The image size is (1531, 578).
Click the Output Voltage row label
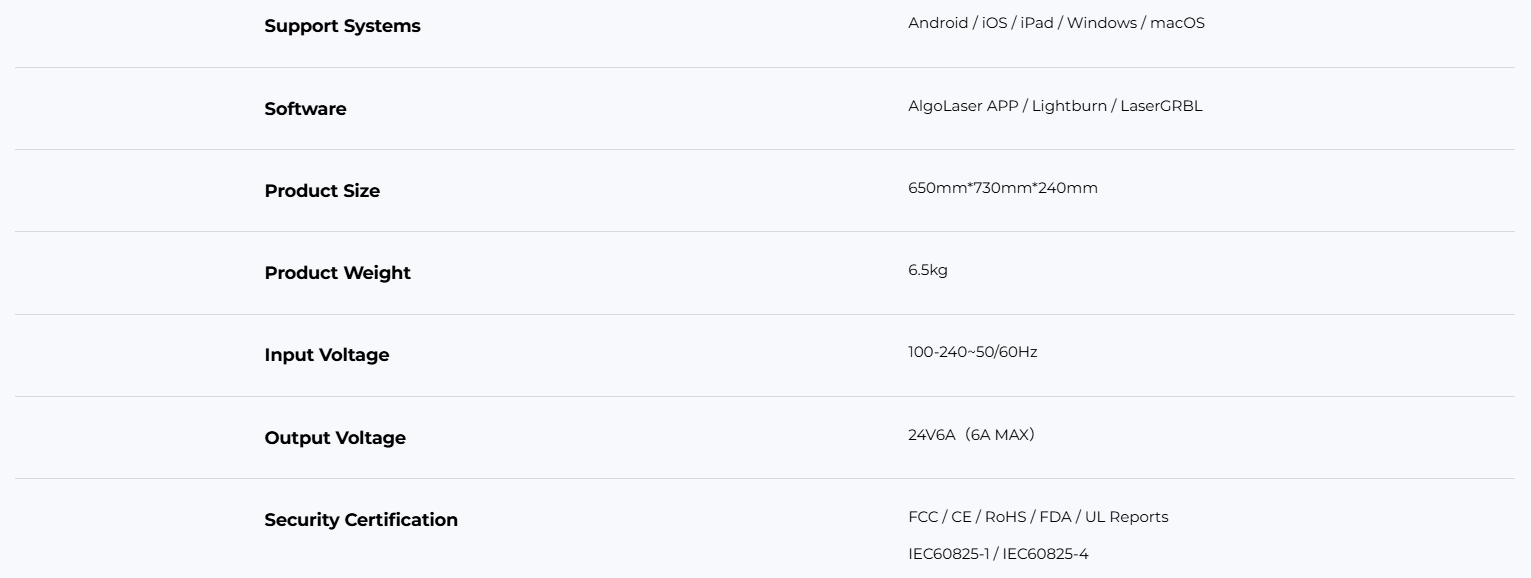coord(335,438)
